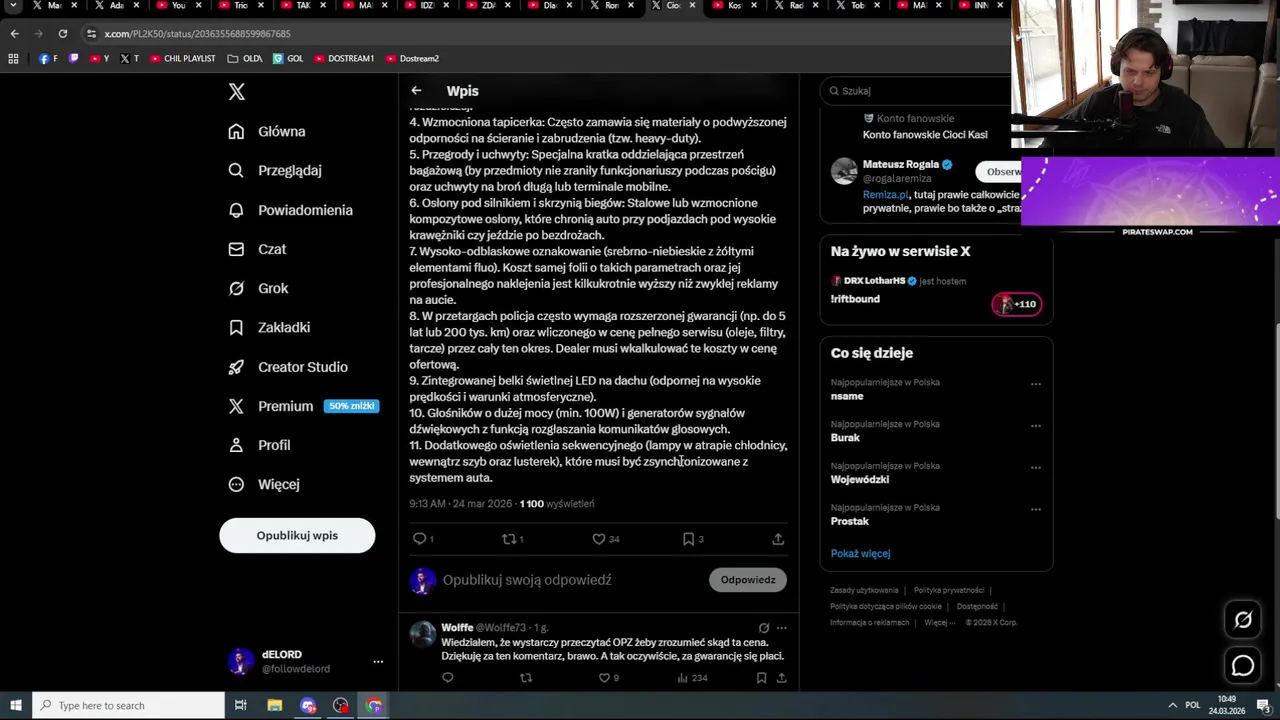Bookmark Wolffe's comment
The width and height of the screenshot is (1280, 720).
click(x=761, y=678)
